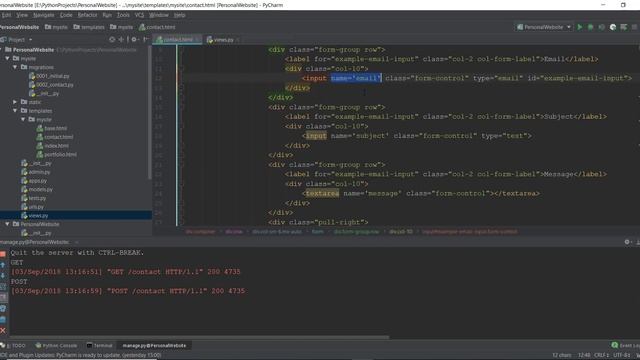Click the mysite breadcrumb in navigation bar
Image resolution: width=640 pixels, height=360 pixels.
coord(56,27)
